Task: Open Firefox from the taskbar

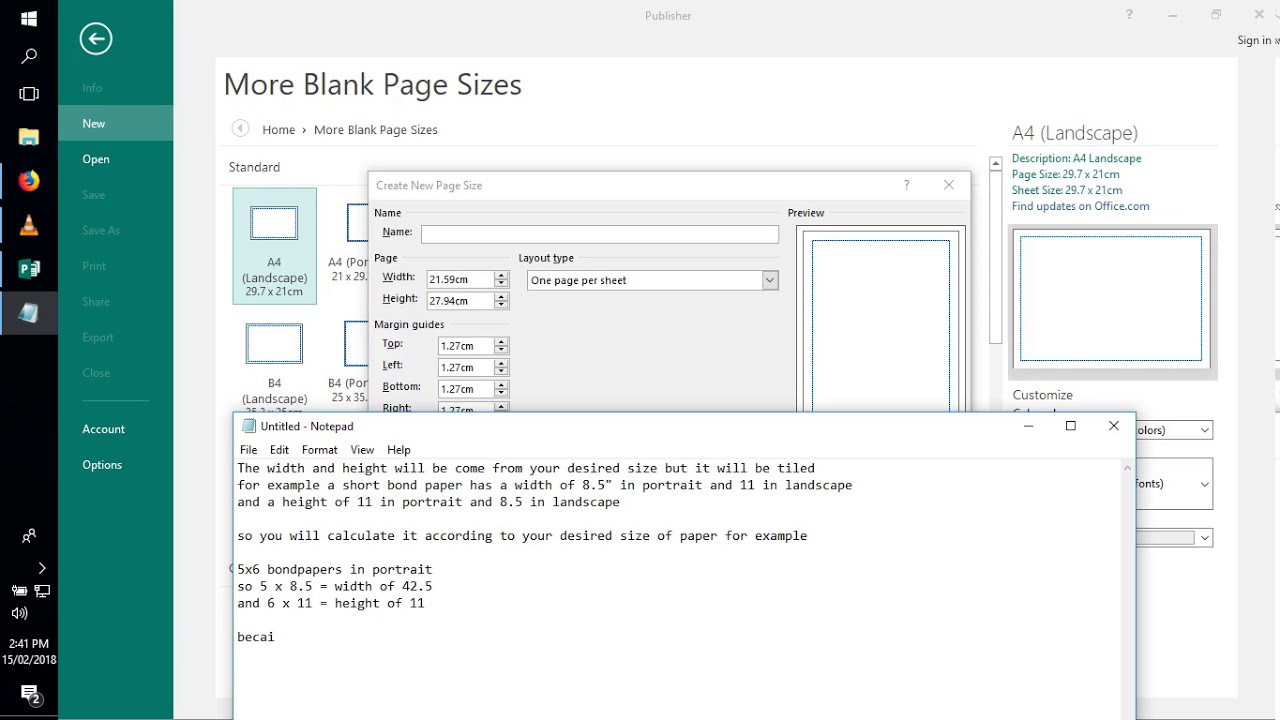Action: click(29, 181)
